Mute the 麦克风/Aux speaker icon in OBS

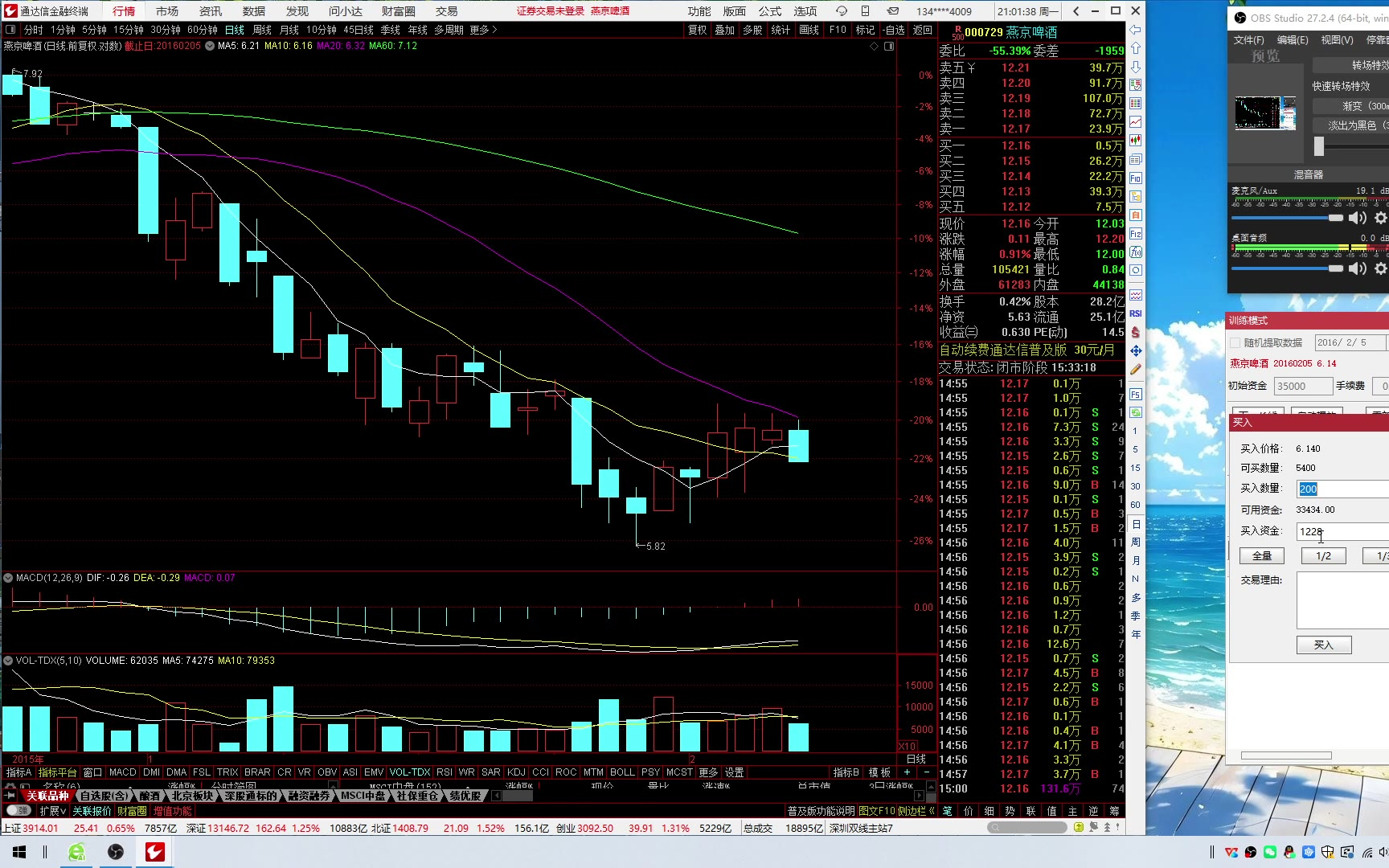coord(1358,219)
